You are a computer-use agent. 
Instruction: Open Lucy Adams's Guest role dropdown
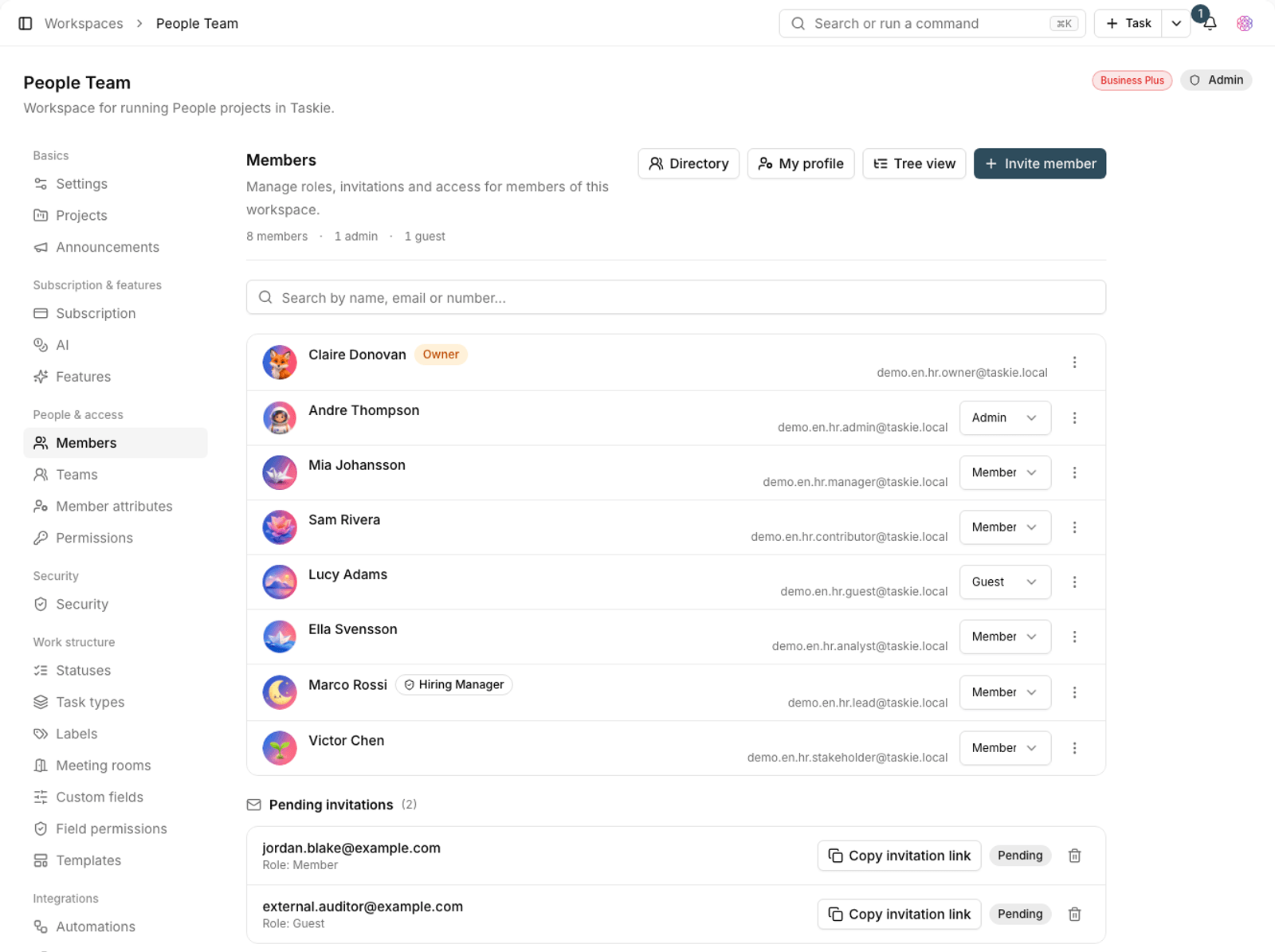point(1005,582)
